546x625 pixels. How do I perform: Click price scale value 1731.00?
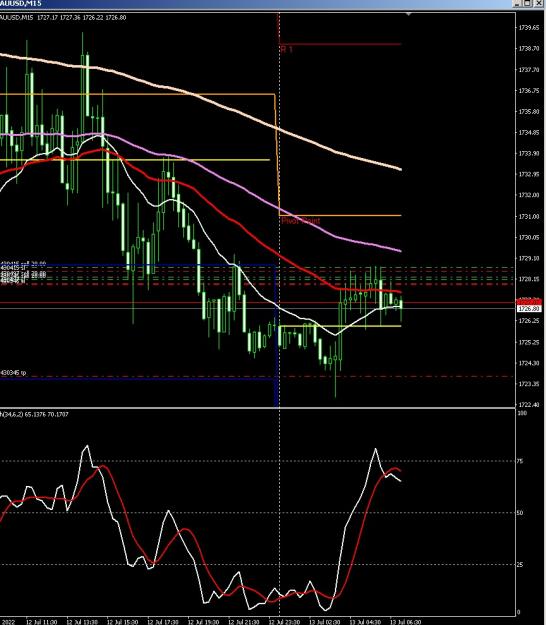click(528, 216)
